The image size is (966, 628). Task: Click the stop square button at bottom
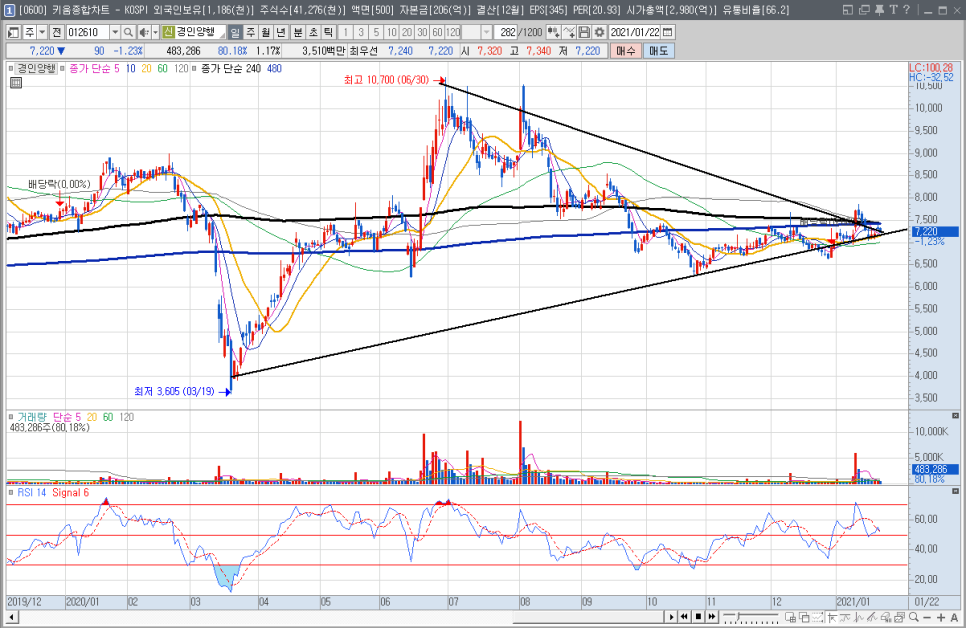point(698,616)
